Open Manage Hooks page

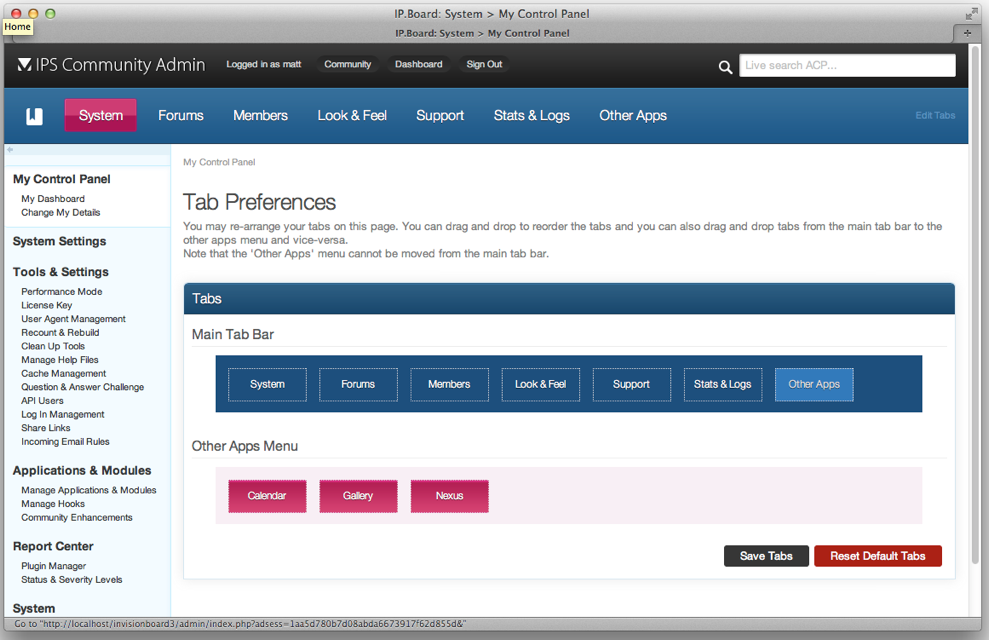pos(53,504)
